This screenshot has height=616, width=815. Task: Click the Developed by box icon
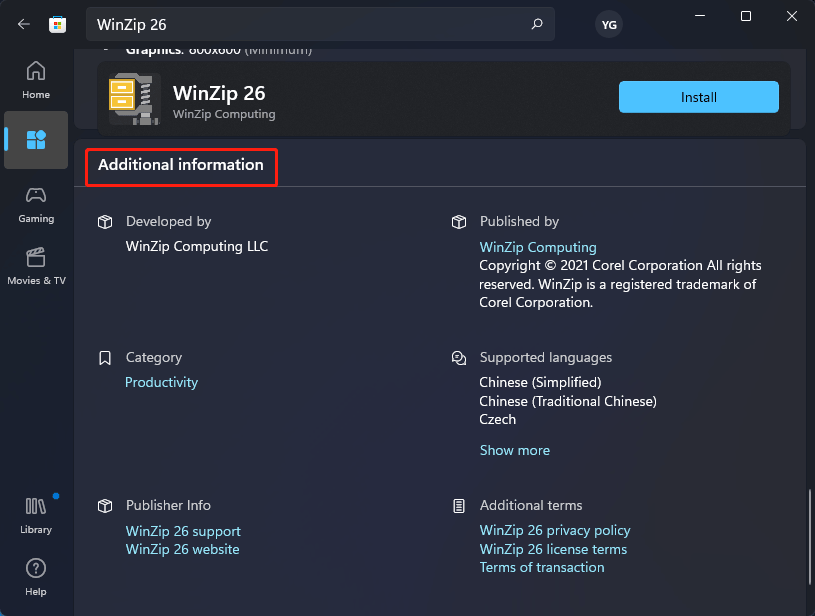pyautogui.click(x=105, y=222)
